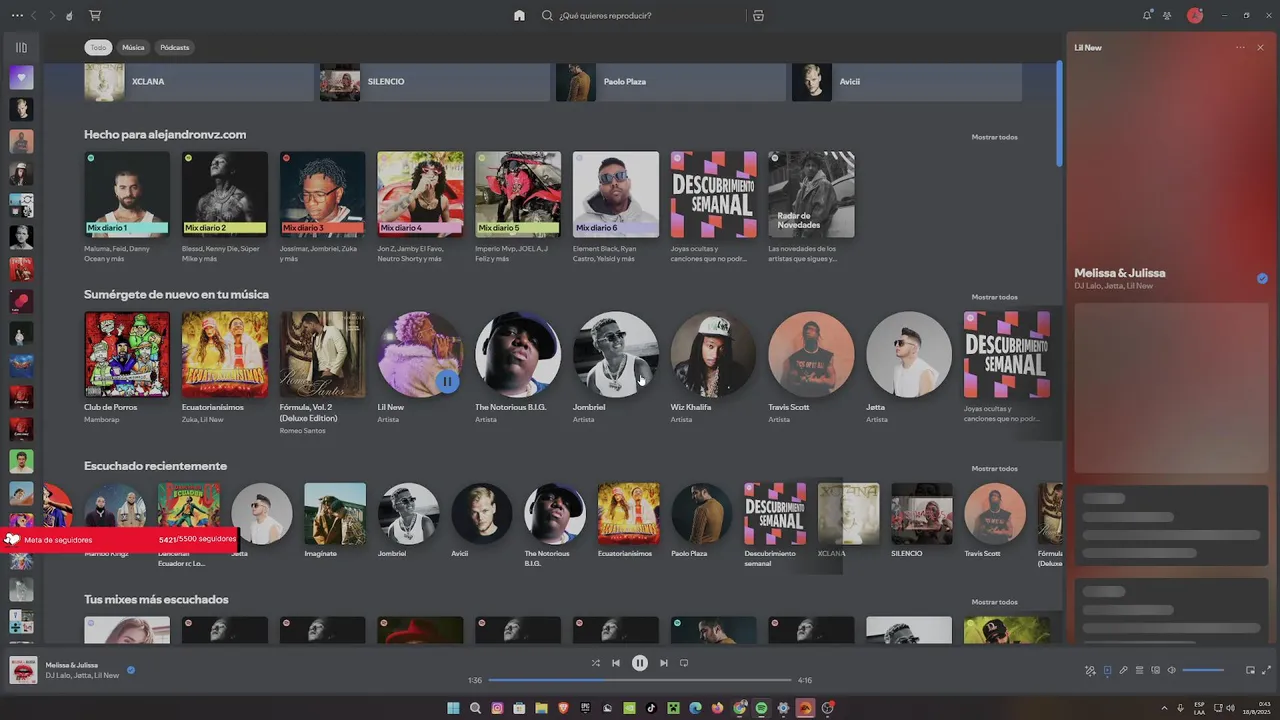Pause via button on Lil New card
The height and width of the screenshot is (720, 1280).
click(447, 381)
